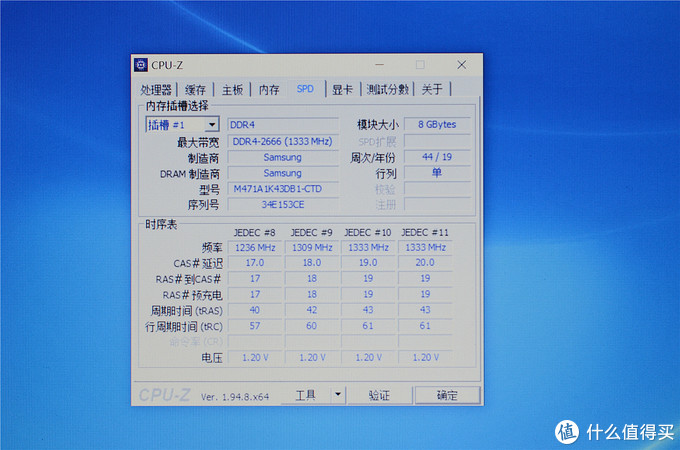Click the 周次/年份 label

tap(373, 158)
